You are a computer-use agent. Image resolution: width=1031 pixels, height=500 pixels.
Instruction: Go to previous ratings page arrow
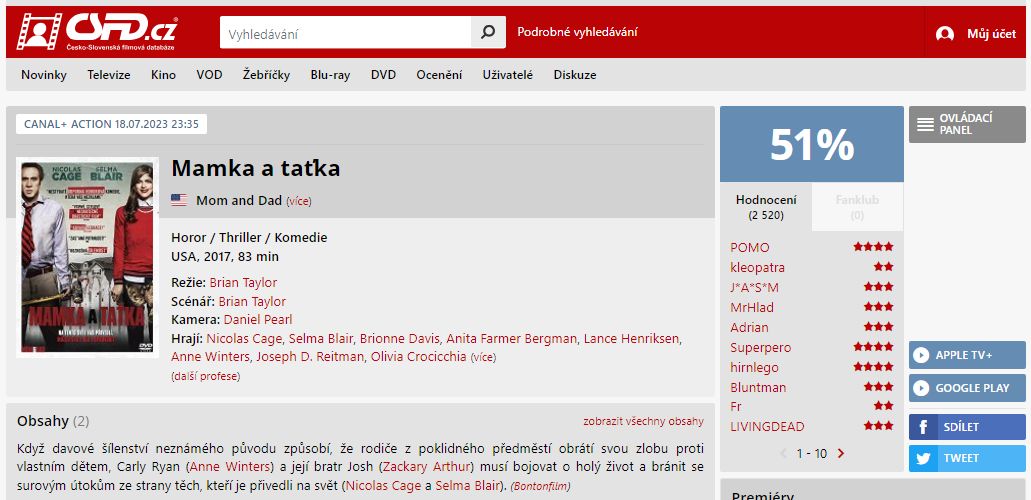click(783, 453)
